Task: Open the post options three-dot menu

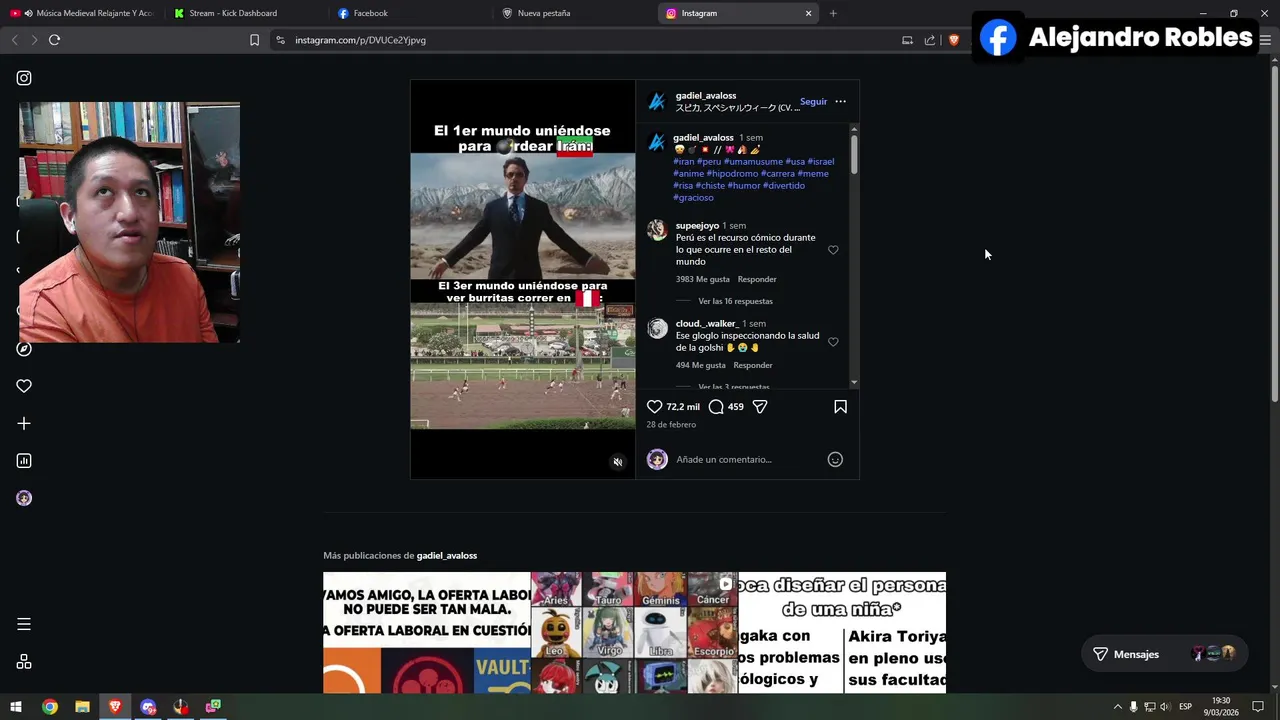Action: tap(840, 101)
